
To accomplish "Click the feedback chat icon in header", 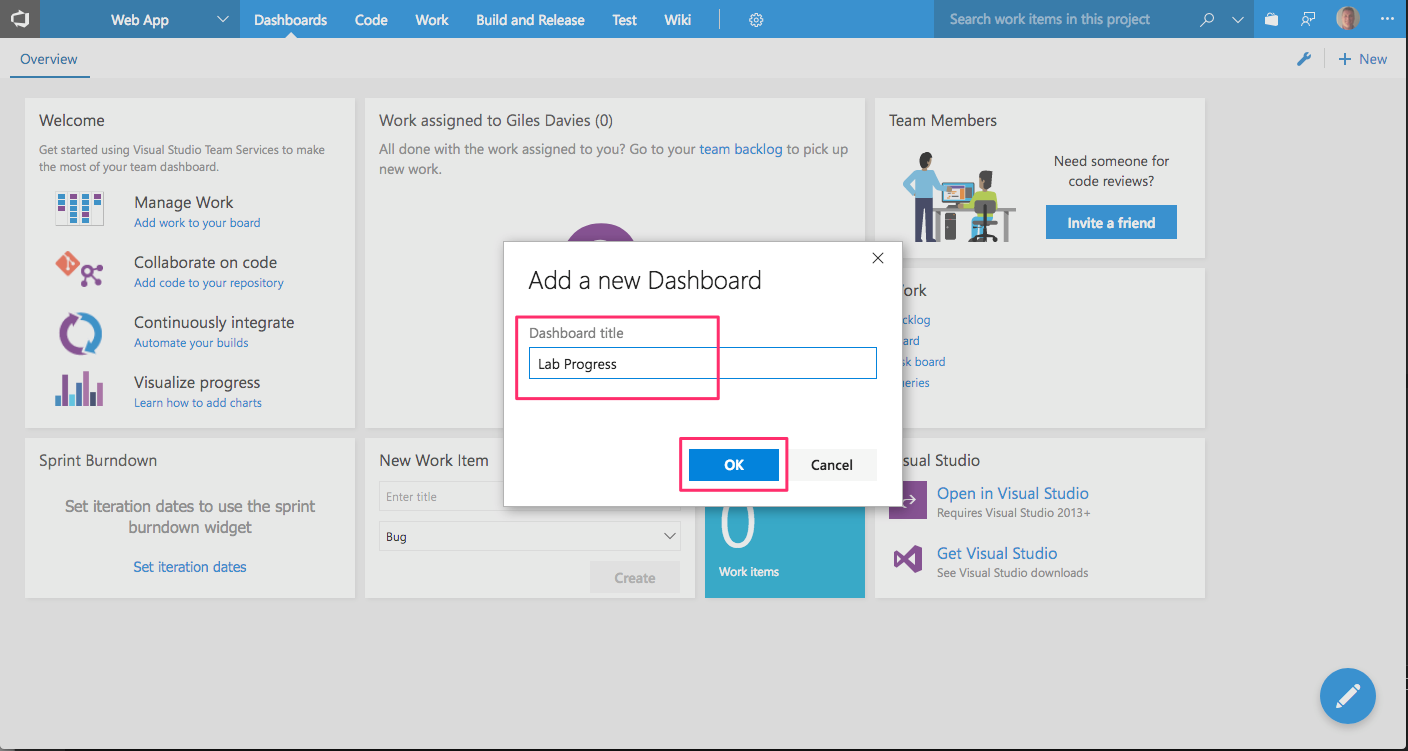I will 1308,19.
